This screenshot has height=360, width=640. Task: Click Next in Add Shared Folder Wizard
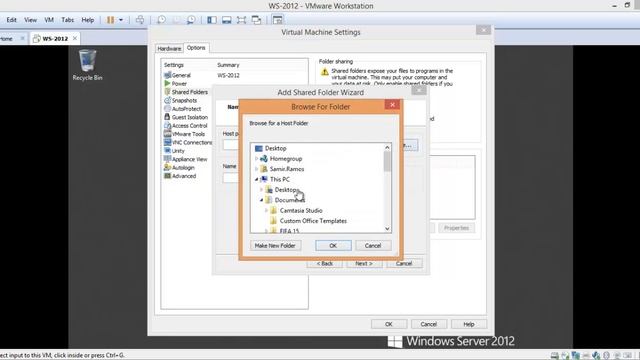[364, 264]
